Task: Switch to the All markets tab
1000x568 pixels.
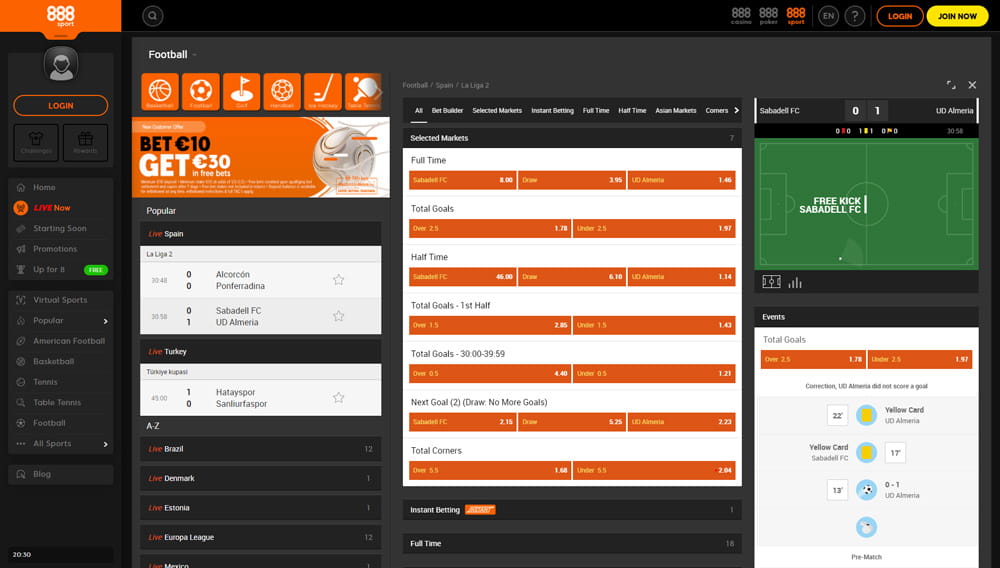Action: (418, 110)
